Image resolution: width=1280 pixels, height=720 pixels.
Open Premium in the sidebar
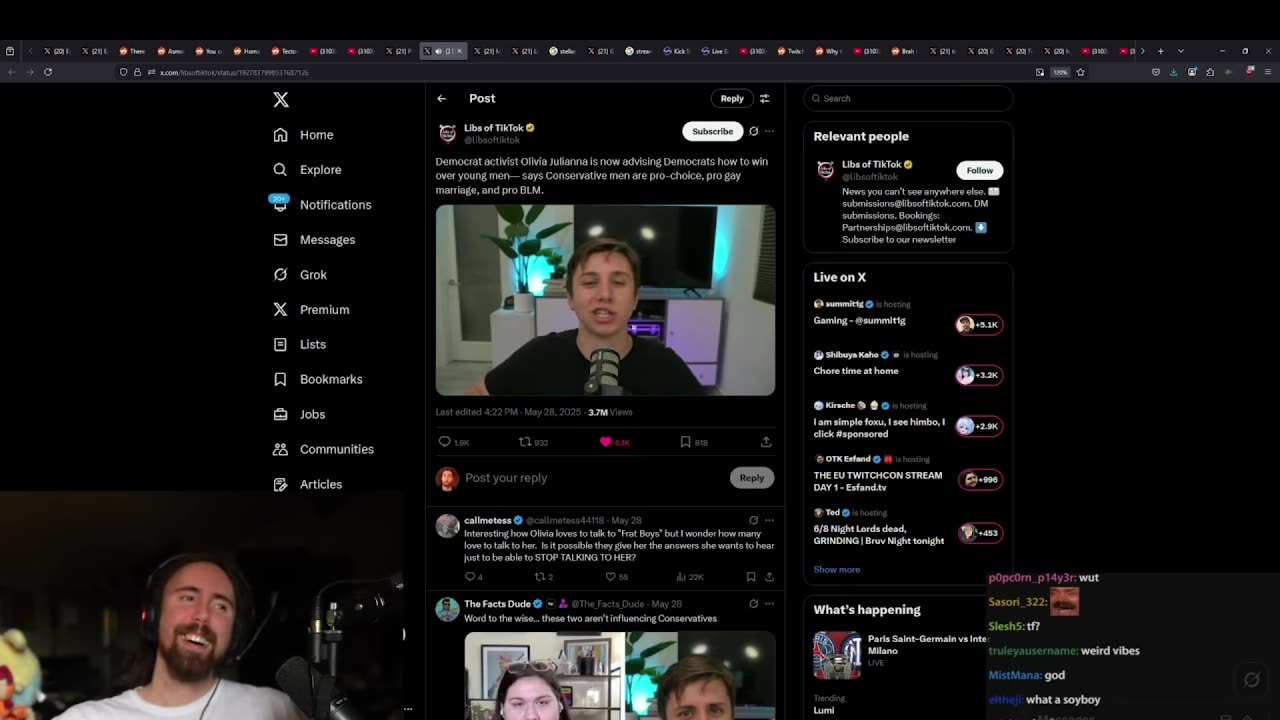point(311,310)
